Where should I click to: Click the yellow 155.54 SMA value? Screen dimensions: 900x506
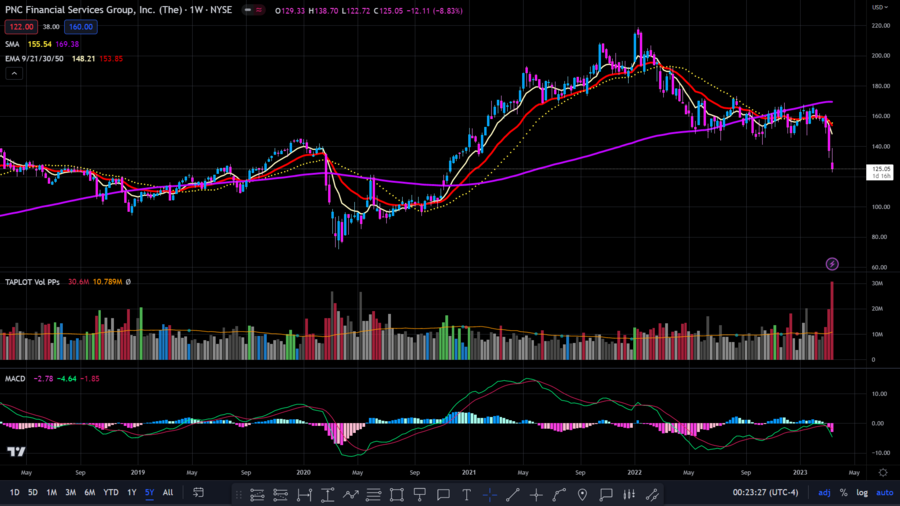click(x=40, y=44)
